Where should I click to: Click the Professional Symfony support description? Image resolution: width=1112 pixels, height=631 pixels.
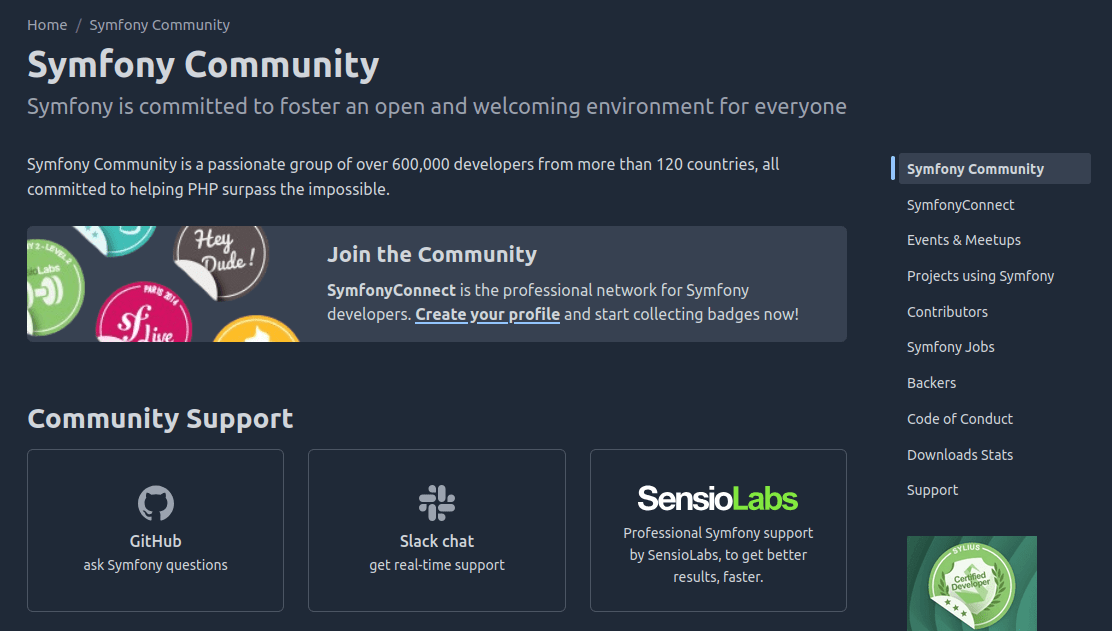[718, 555]
